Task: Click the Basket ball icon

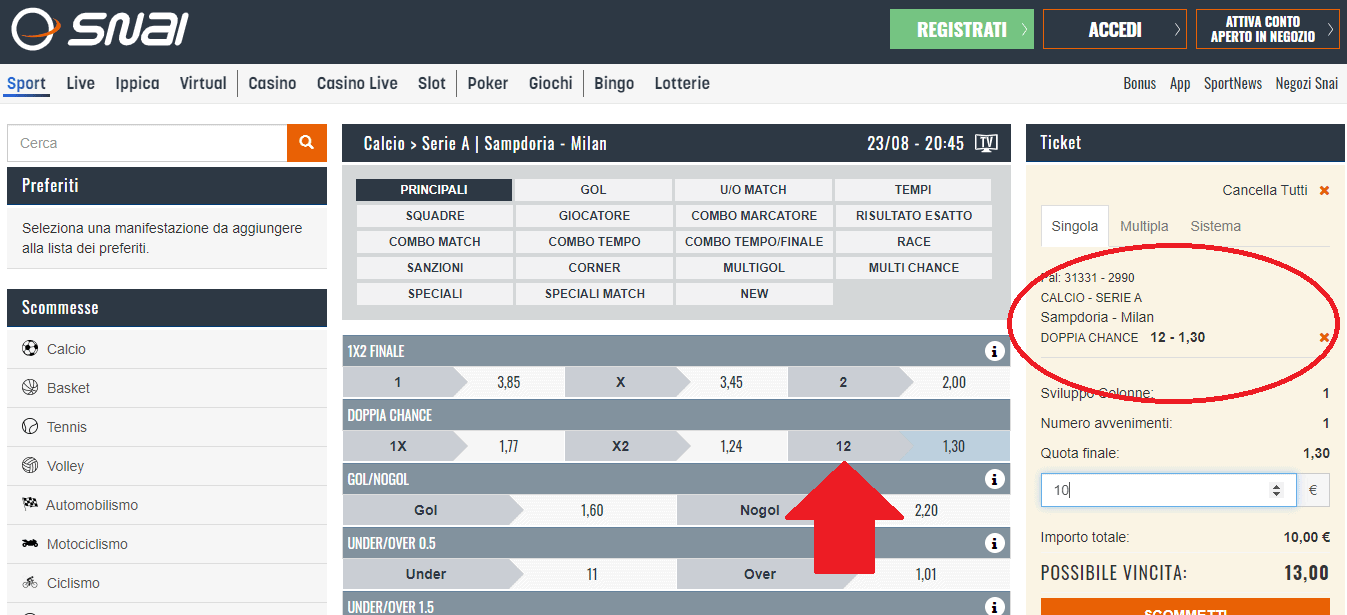Action: [29, 388]
